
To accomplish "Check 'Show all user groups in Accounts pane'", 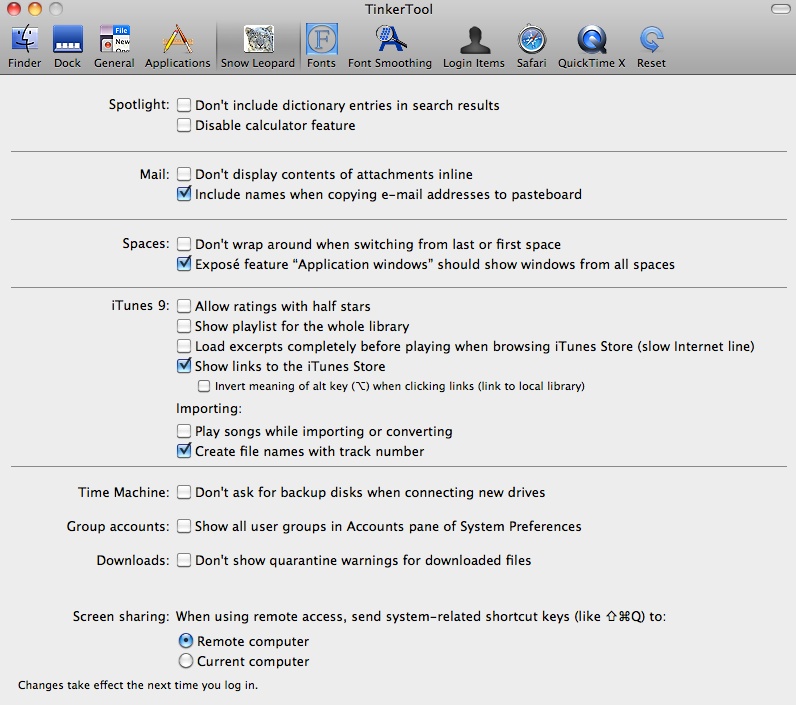I will [x=184, y=526].
